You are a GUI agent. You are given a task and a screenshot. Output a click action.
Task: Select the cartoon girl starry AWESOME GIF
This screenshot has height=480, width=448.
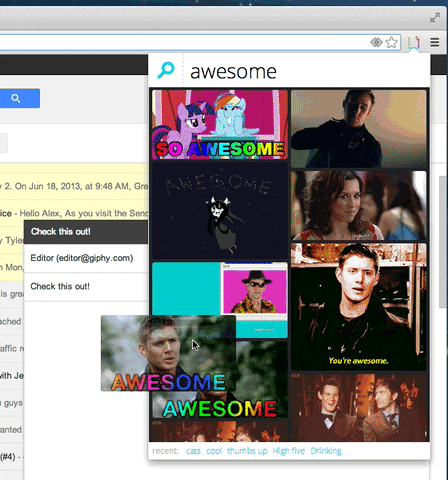(220, 211)
